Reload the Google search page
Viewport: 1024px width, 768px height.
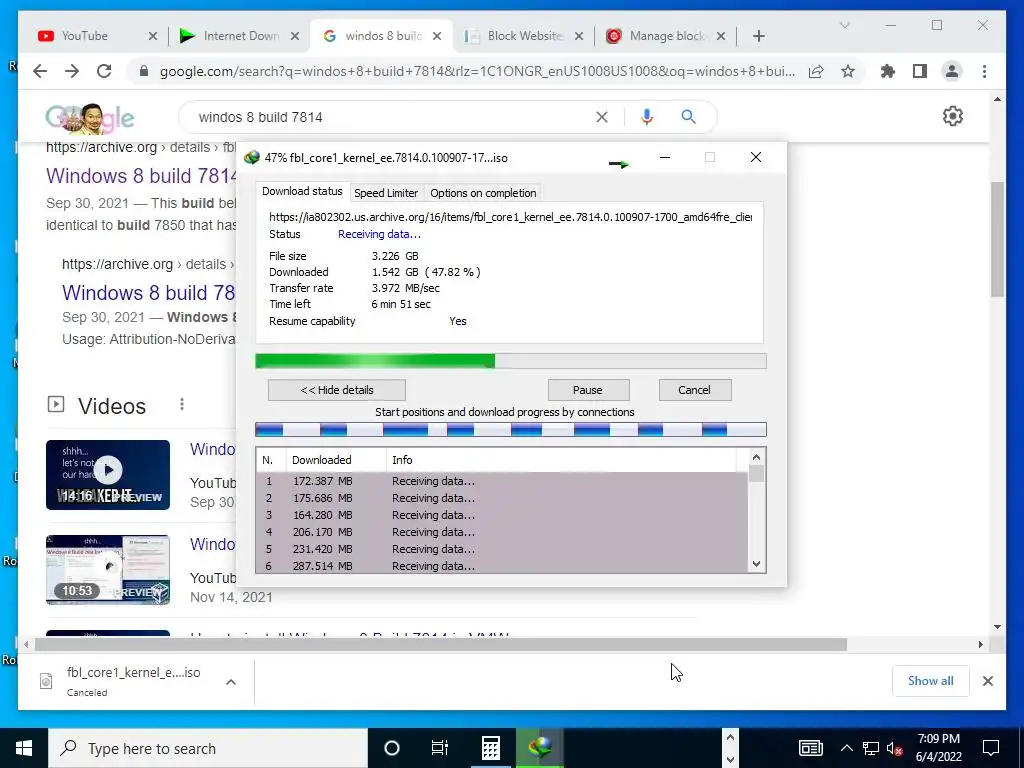(104, 71)
